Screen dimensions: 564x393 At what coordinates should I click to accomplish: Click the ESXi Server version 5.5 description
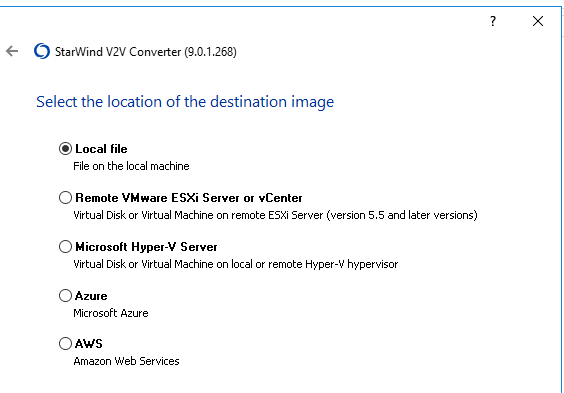coord(276,215)
